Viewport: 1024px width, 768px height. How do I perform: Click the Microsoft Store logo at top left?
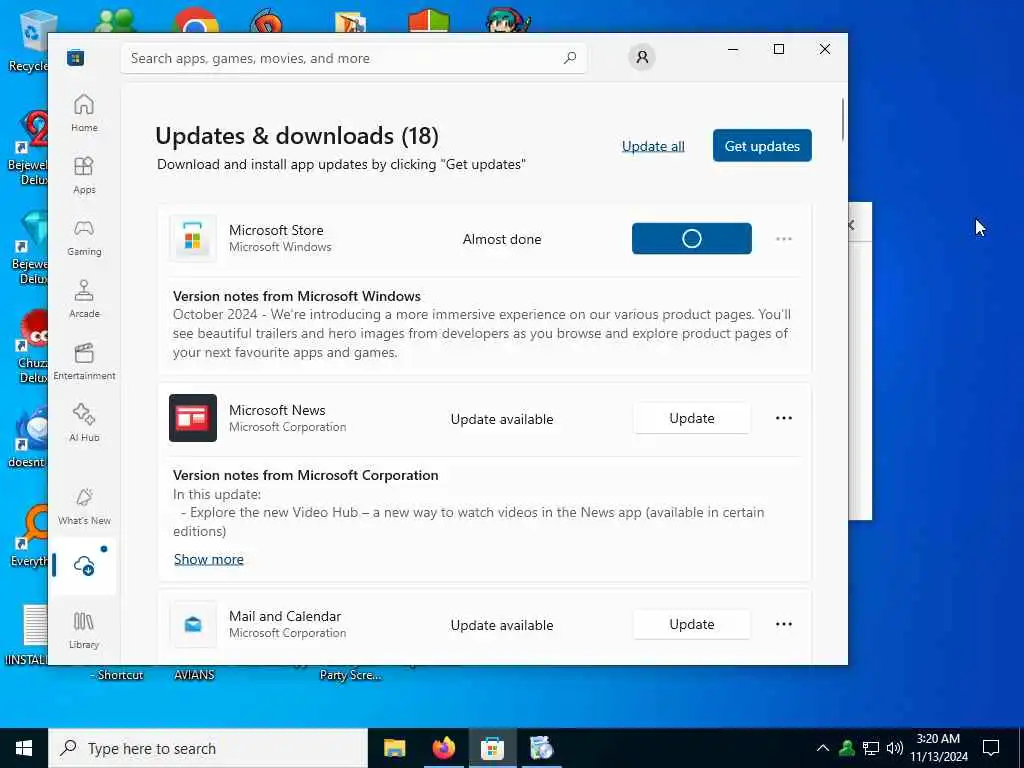76,58
